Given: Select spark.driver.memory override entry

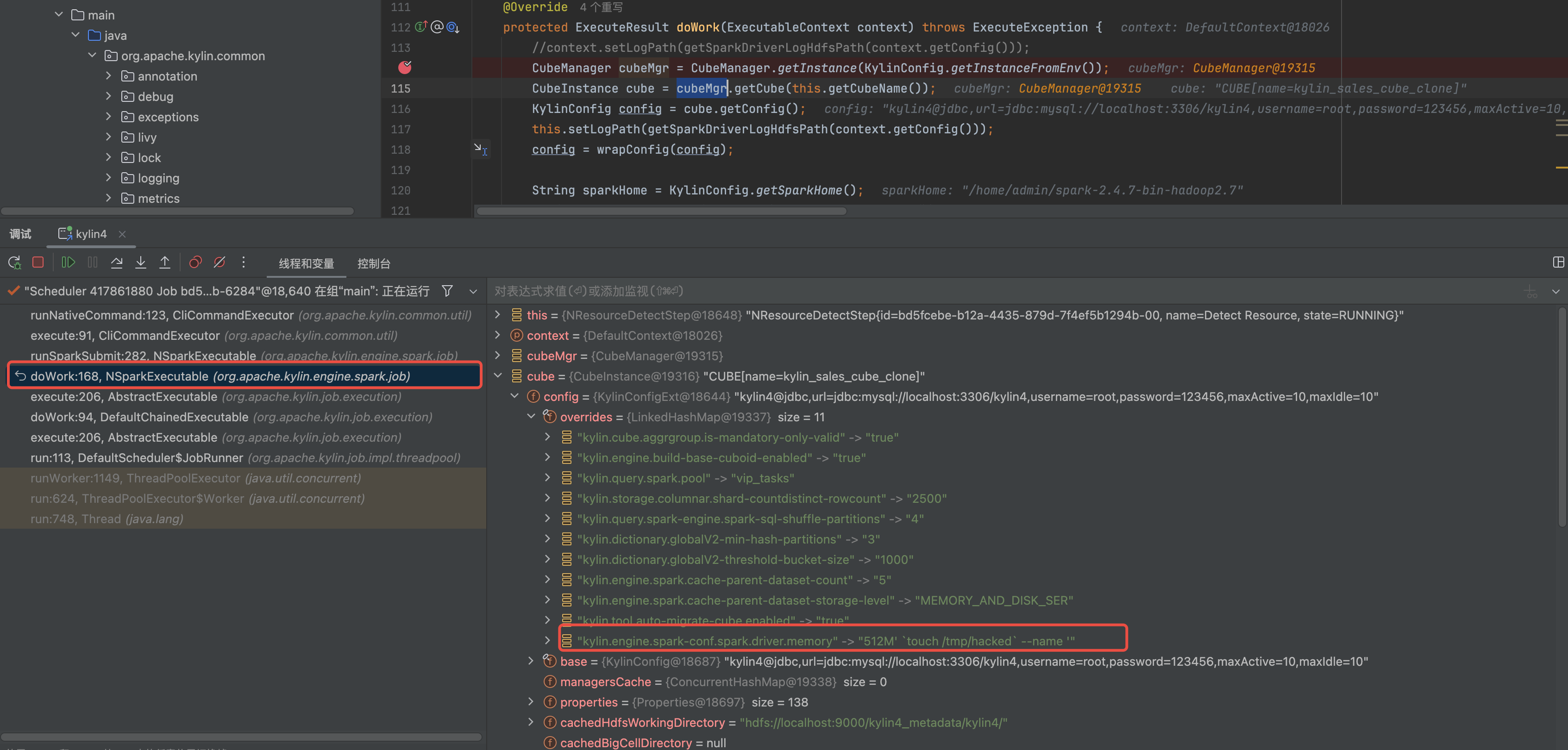Looking at the screenshot, I should (825, 641).
